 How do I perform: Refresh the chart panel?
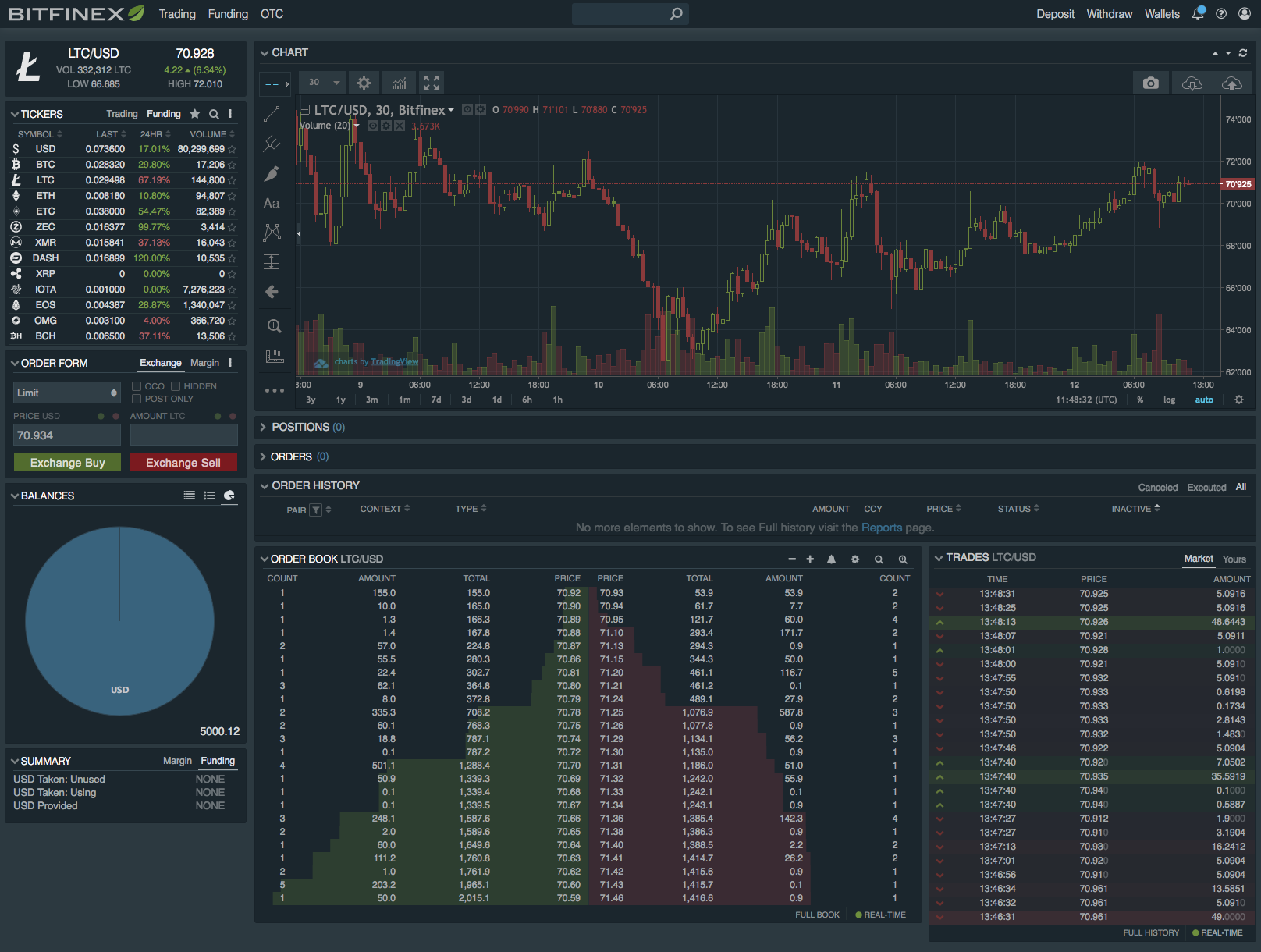tap(1243, 53)
